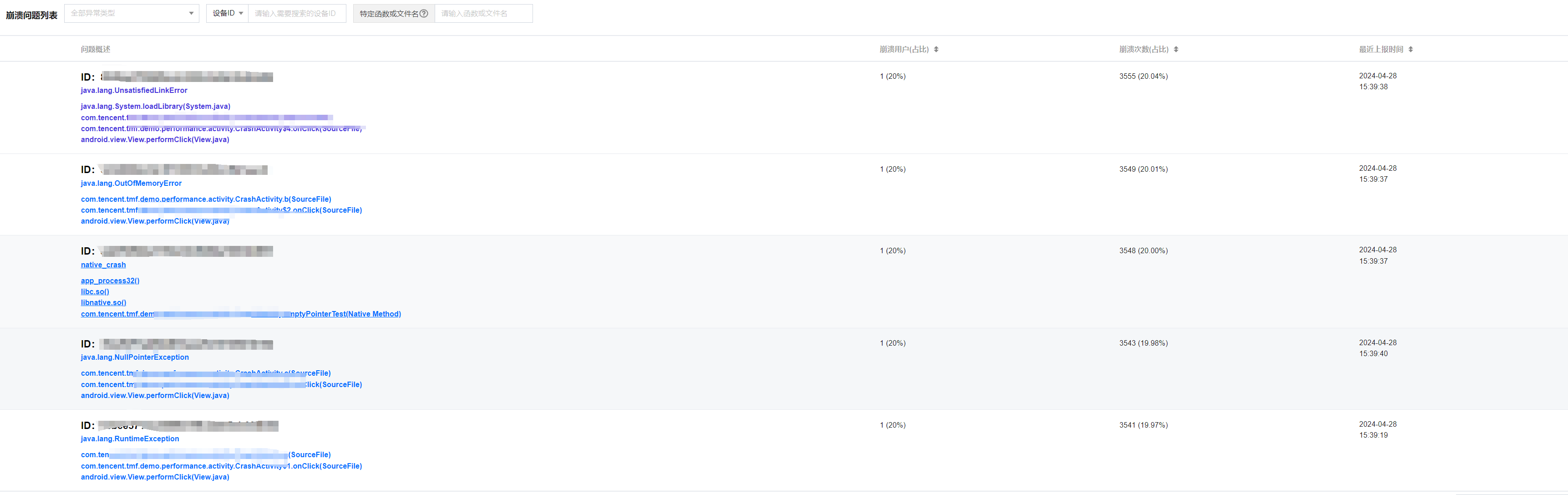This screenshot has width=1568, height=495.
Task: Click the 3555 (20.04%) crash count cell
Action: 1143,77
